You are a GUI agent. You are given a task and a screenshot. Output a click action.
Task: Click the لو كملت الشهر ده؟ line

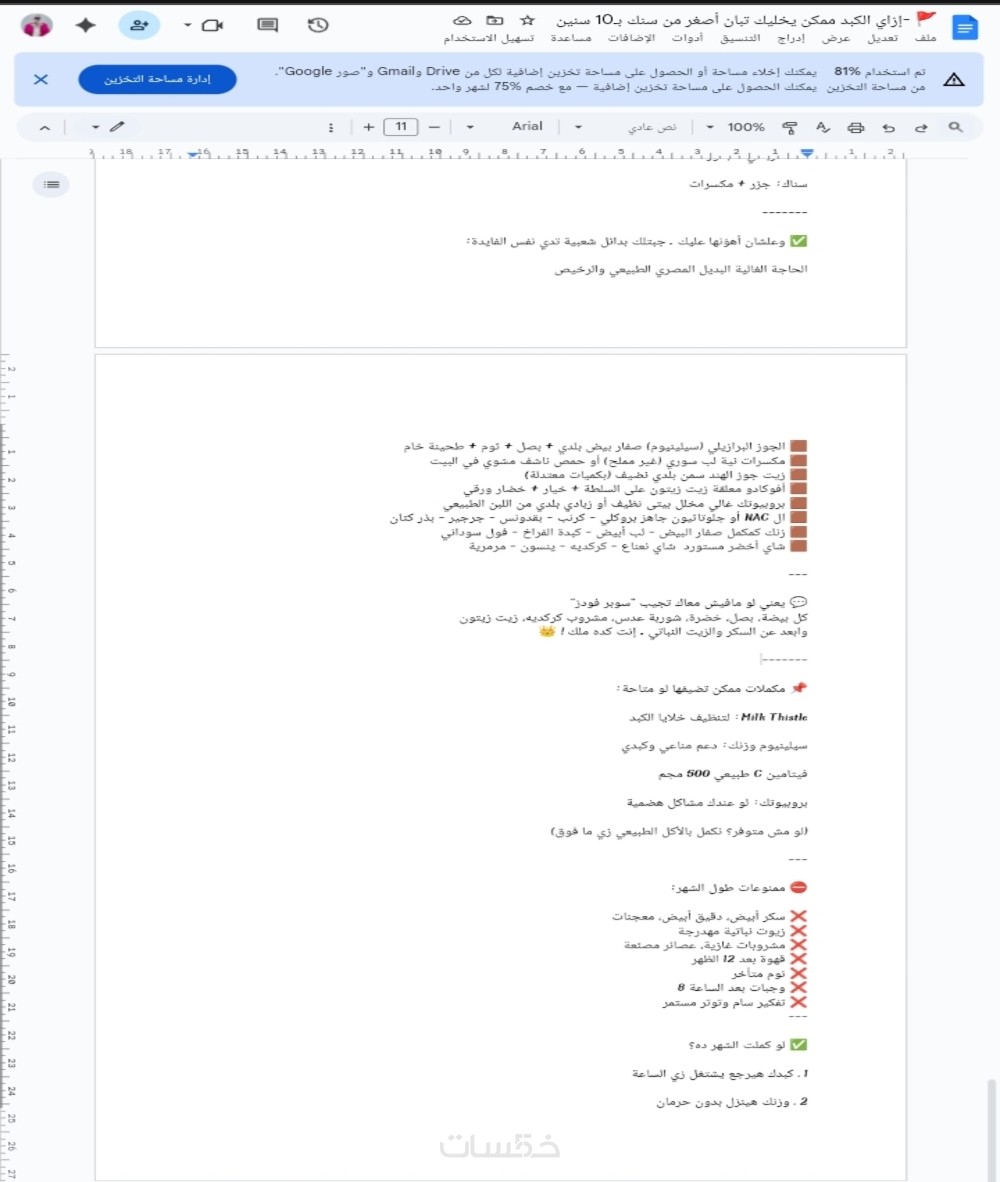pyautogui.click(x=748, y=1045)
